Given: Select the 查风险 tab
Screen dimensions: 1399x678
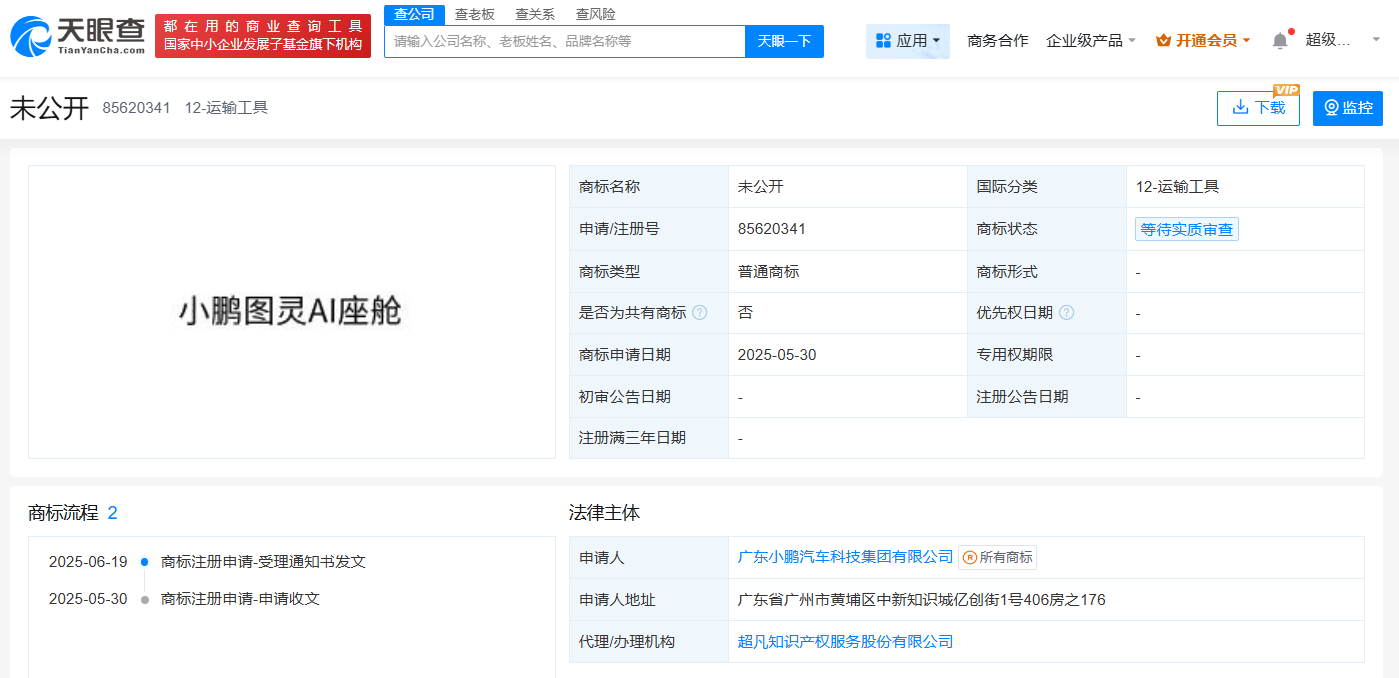Looking at the screenshot, I should [596, 14].
